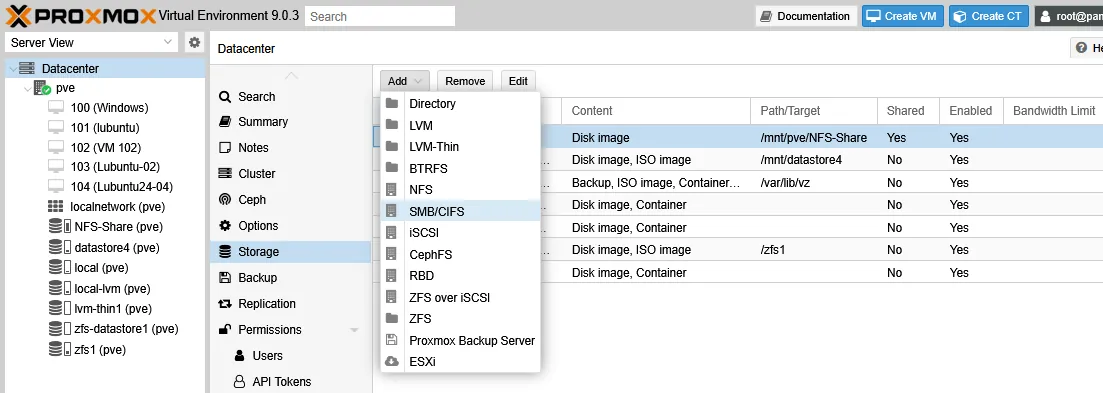The image size is (1103, 393).
Task: Click the Edit storage button
Action: click(518, 81)
